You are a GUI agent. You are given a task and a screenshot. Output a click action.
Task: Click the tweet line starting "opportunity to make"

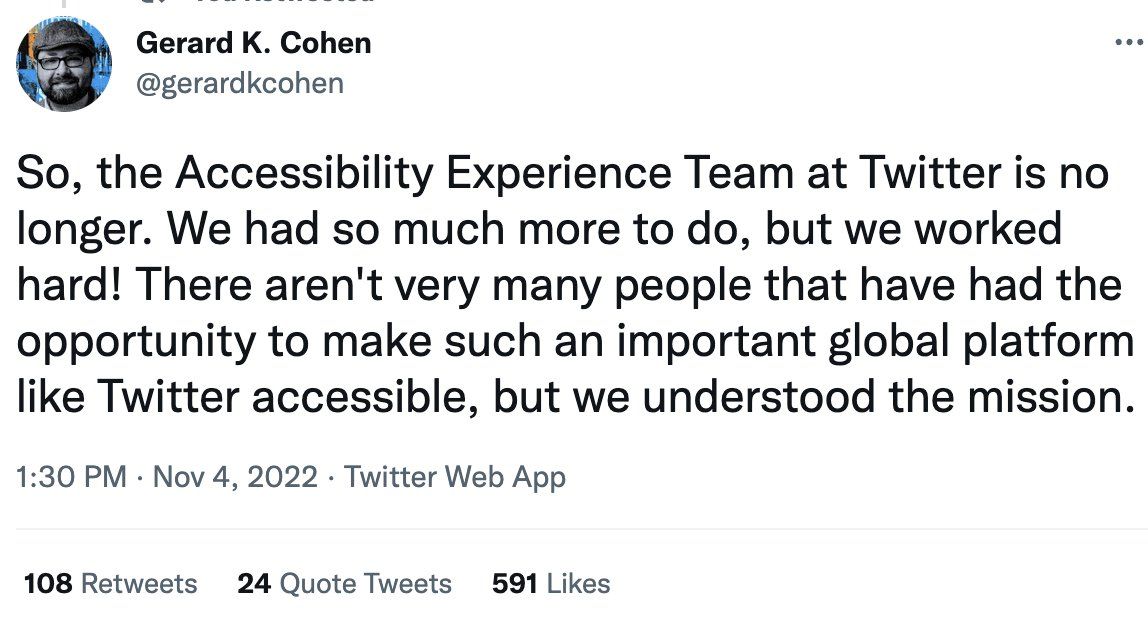point(575,343)
